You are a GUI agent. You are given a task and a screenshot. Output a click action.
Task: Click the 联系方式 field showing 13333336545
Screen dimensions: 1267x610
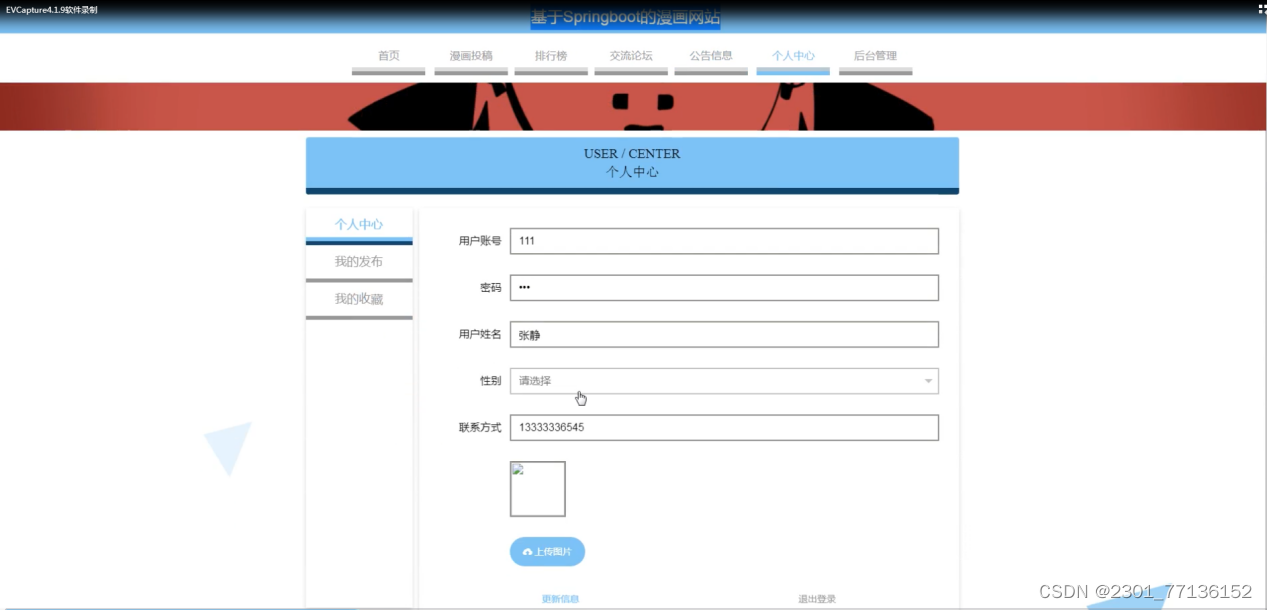click(x=722, y=427)
